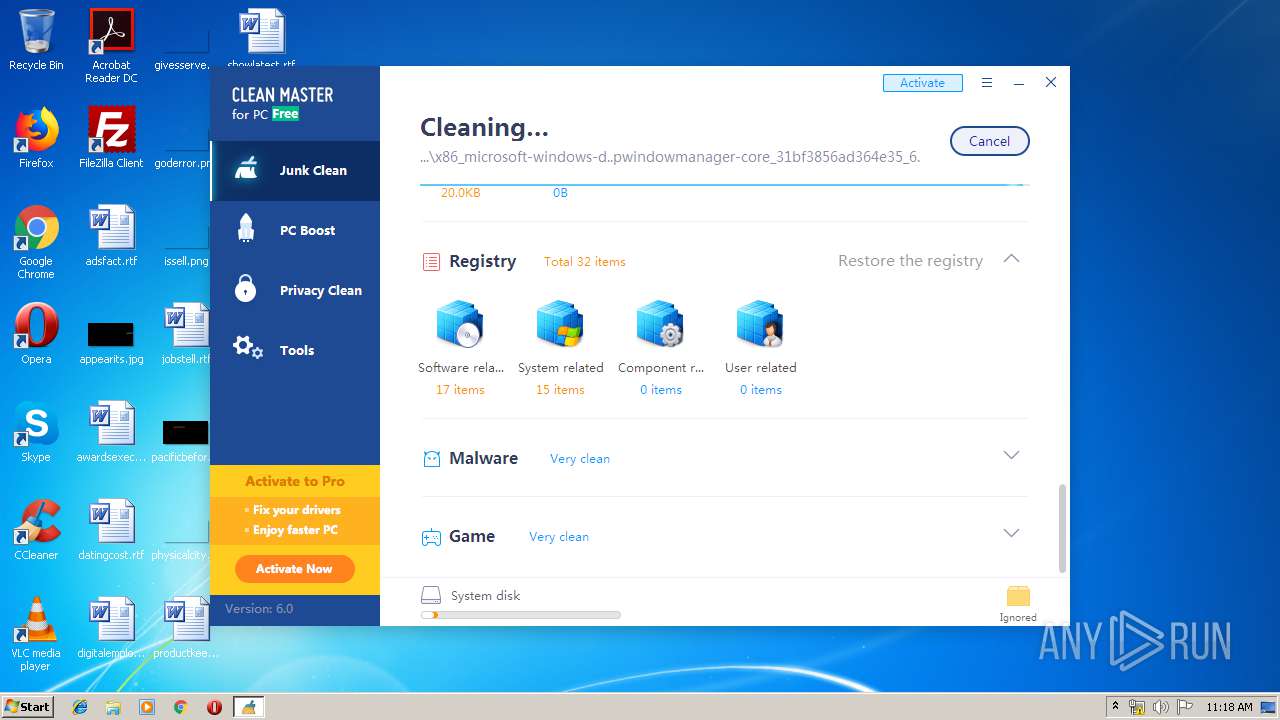
Task: Open Recycle Bin desktop icon
Action: click(x=36, y=40)
